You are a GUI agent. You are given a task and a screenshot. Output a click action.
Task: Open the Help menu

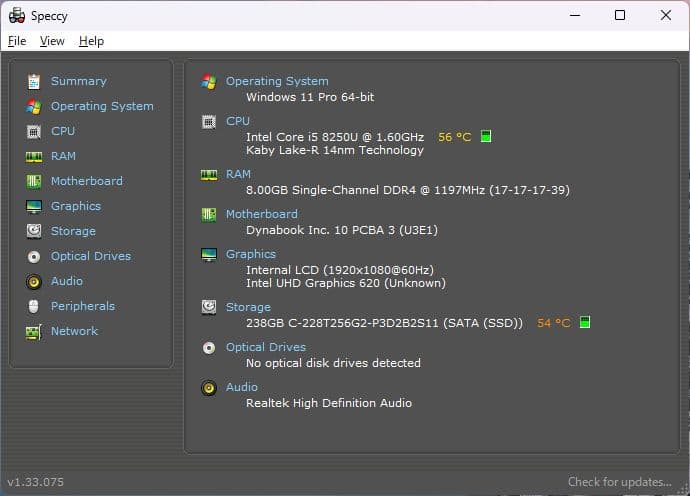[x=92, y=41]
